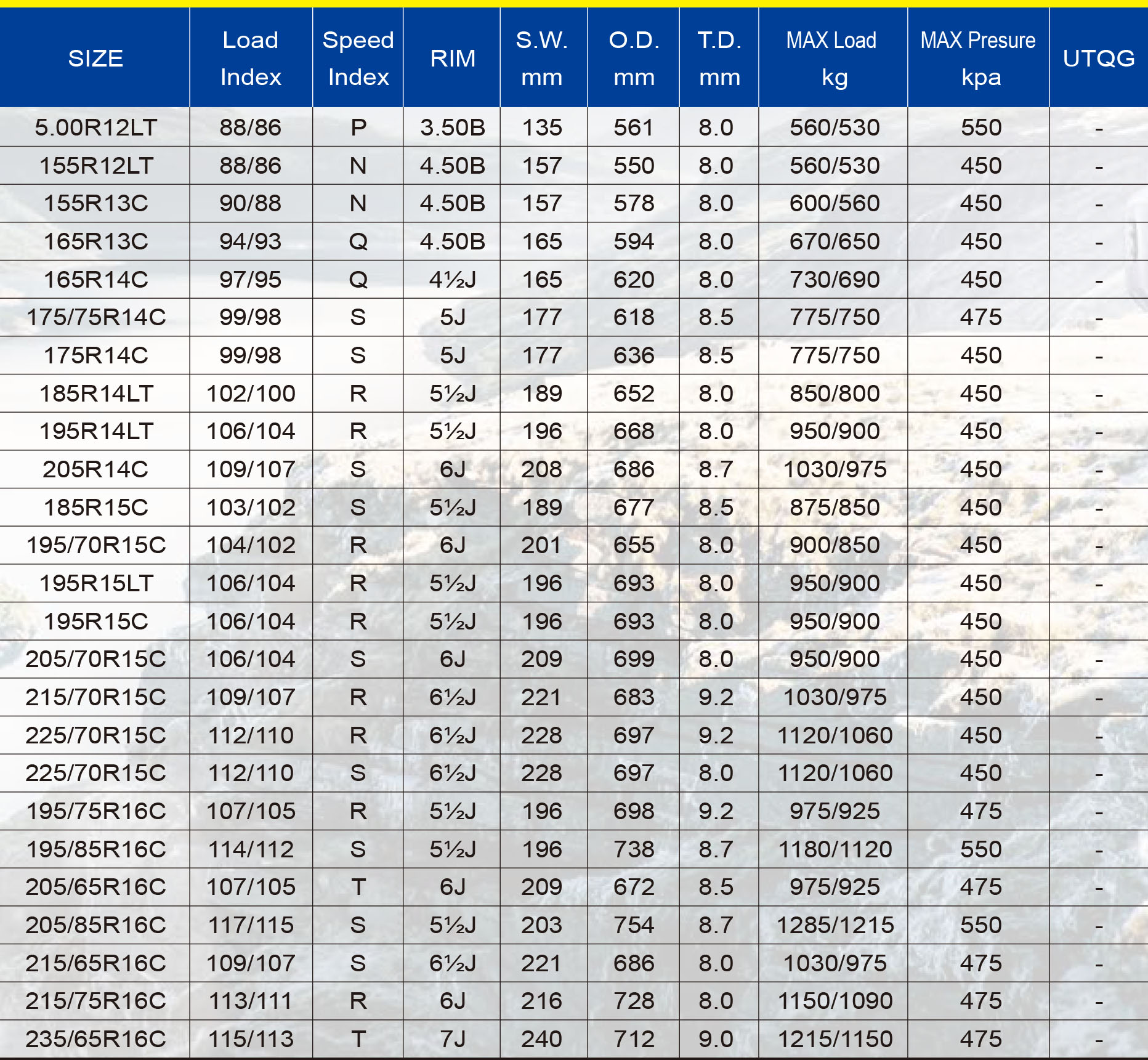Select the 195R15C size cell
The width and height of the screenshot is (1148, 1060).
click(96, 621)
